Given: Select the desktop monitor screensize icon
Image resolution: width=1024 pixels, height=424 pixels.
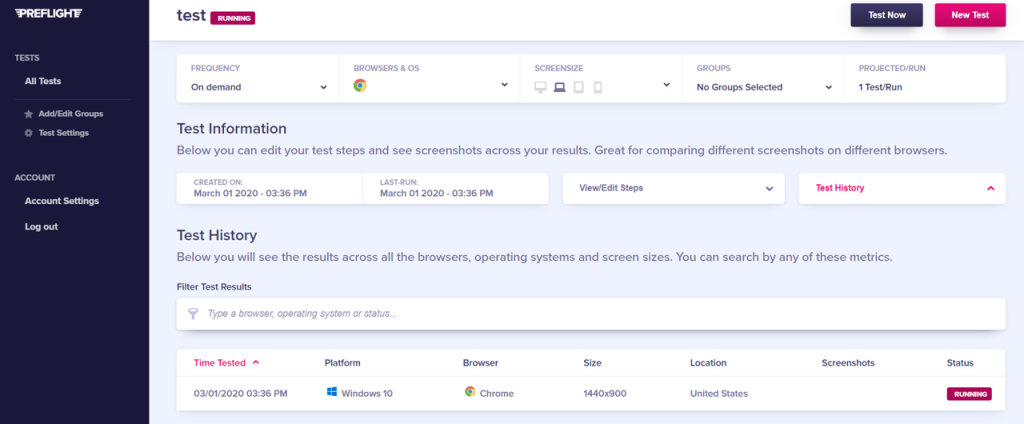Looking at the screenshot, I should pyautogui.click(x=540, y=87).
